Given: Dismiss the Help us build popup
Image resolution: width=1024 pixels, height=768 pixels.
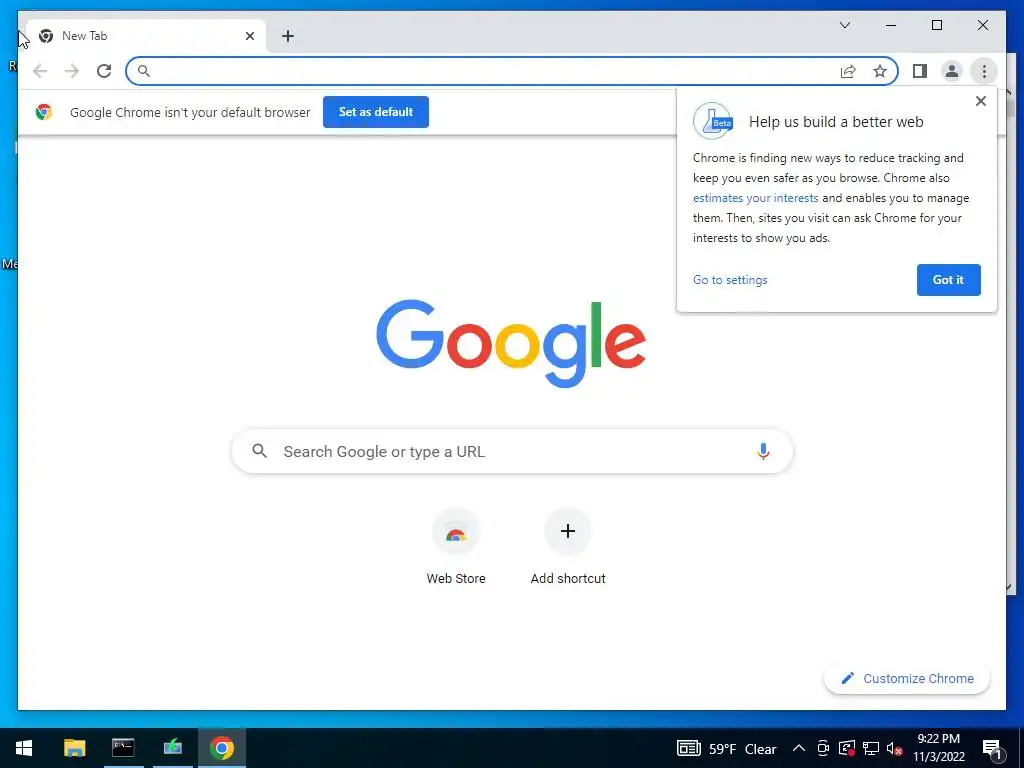Looking at the screenshot, I should tap(980, 101).
